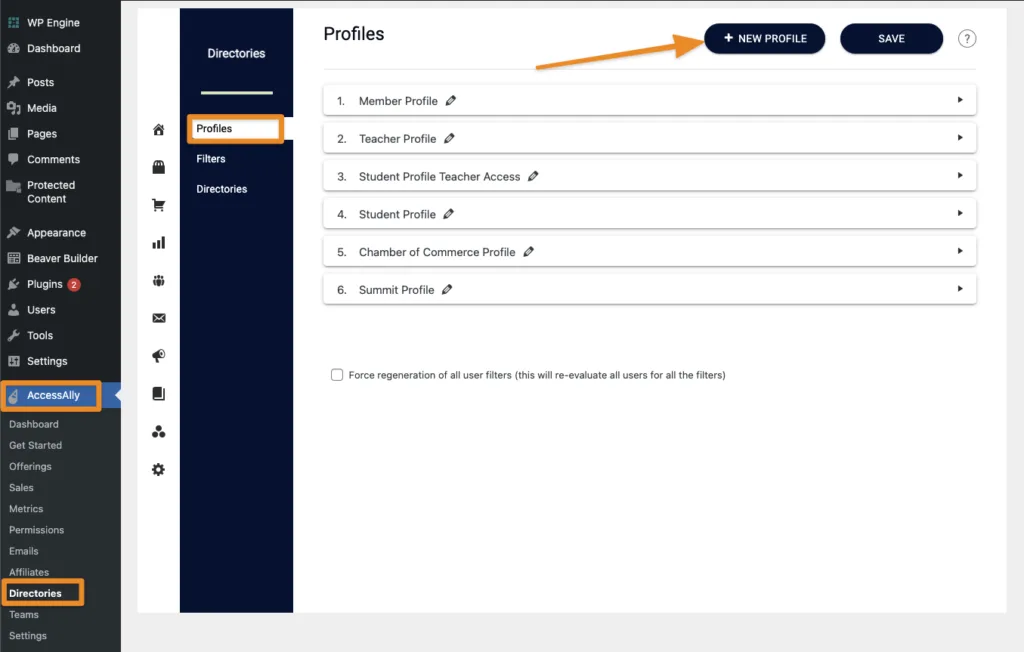Click the bar chart Metrics icon
This screenshot has width=1024, height=652.
pos(158,242)
